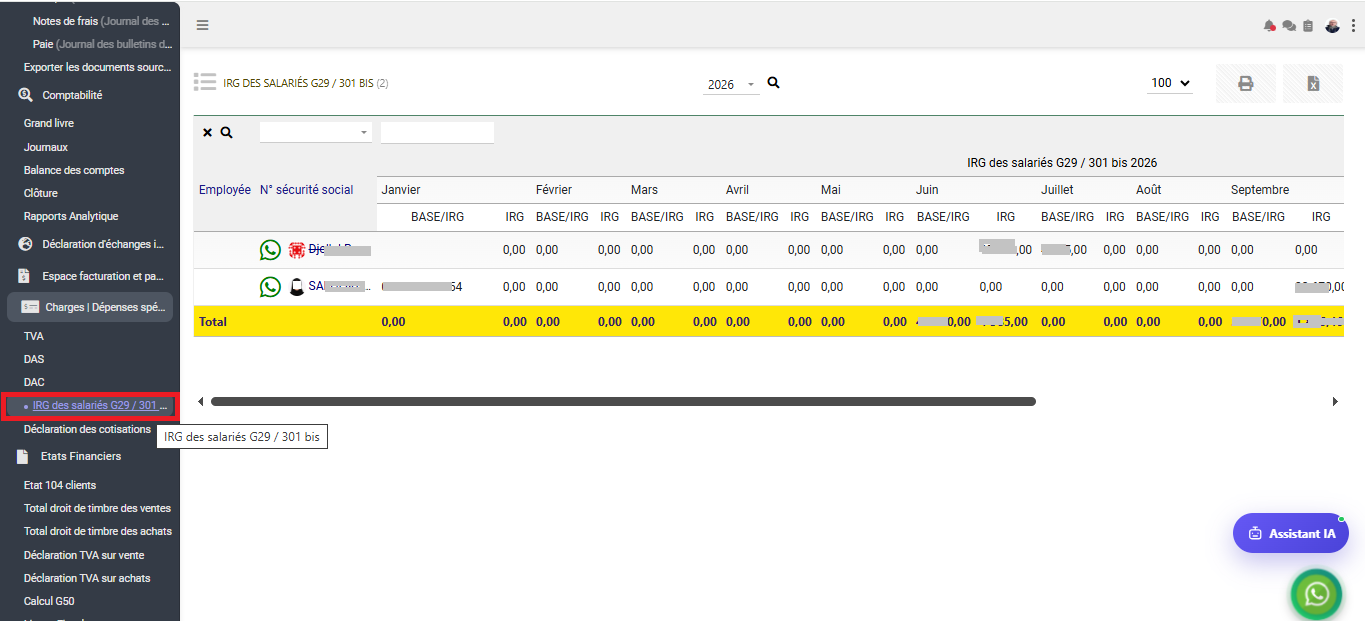Image resolution: width=1365 pixels, height=621 pixels.
Task: Open the three-dot options menu
Action: pos(1353,26)
